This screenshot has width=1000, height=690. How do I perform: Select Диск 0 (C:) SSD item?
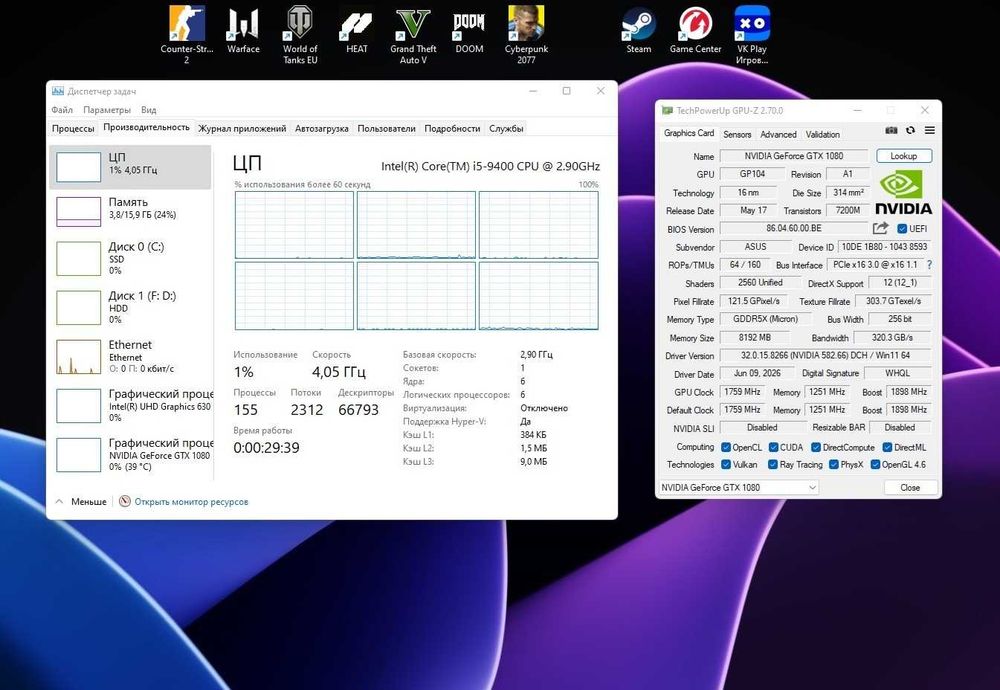click(x=130, y=258)
